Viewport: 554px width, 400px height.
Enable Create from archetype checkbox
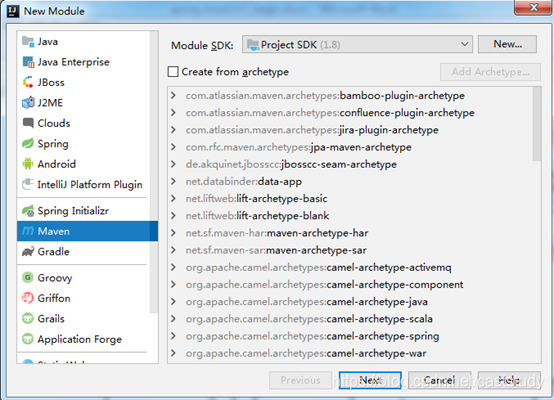click(x=173, y=72)
